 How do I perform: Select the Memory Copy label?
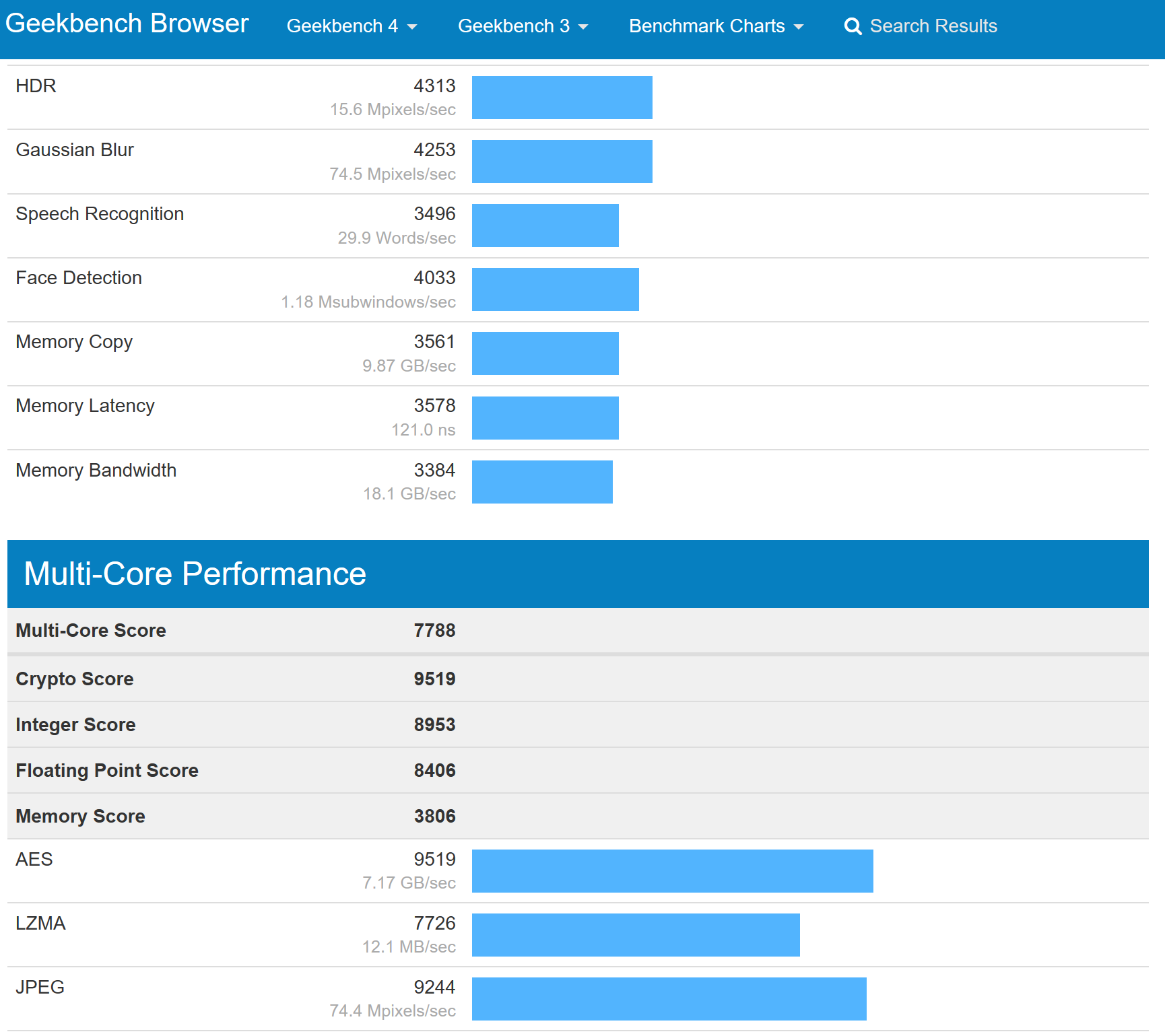74,342
